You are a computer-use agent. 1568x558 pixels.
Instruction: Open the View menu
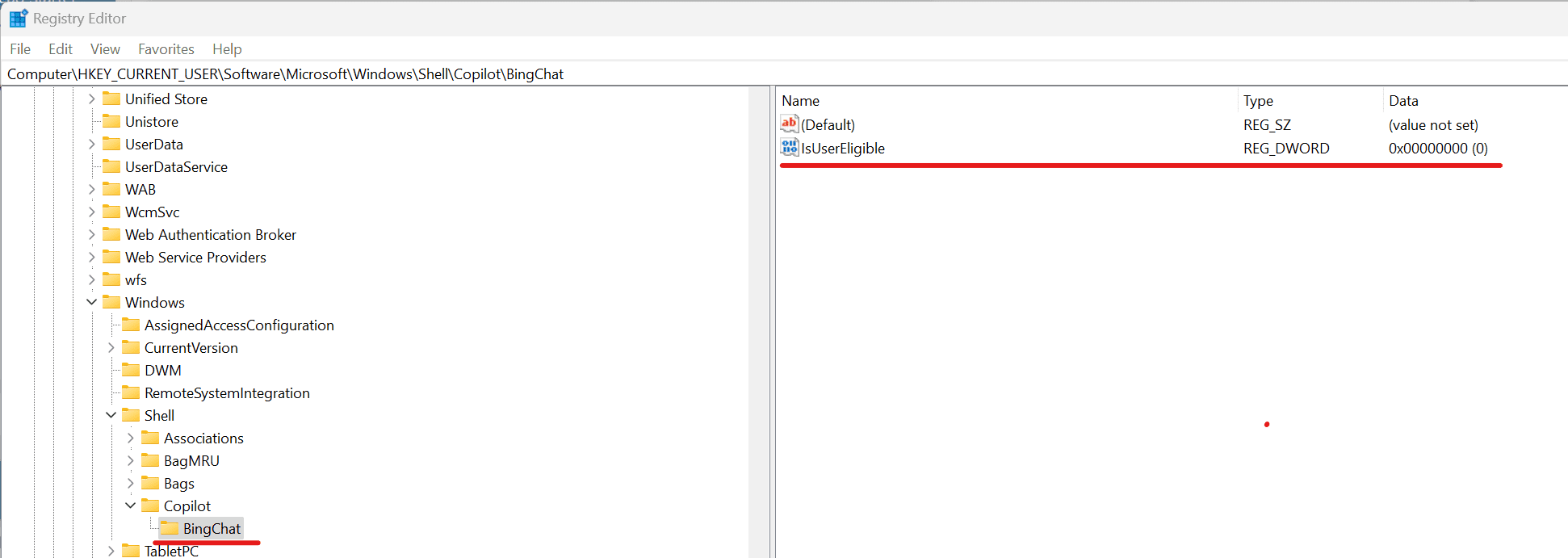tap(105, 49)
